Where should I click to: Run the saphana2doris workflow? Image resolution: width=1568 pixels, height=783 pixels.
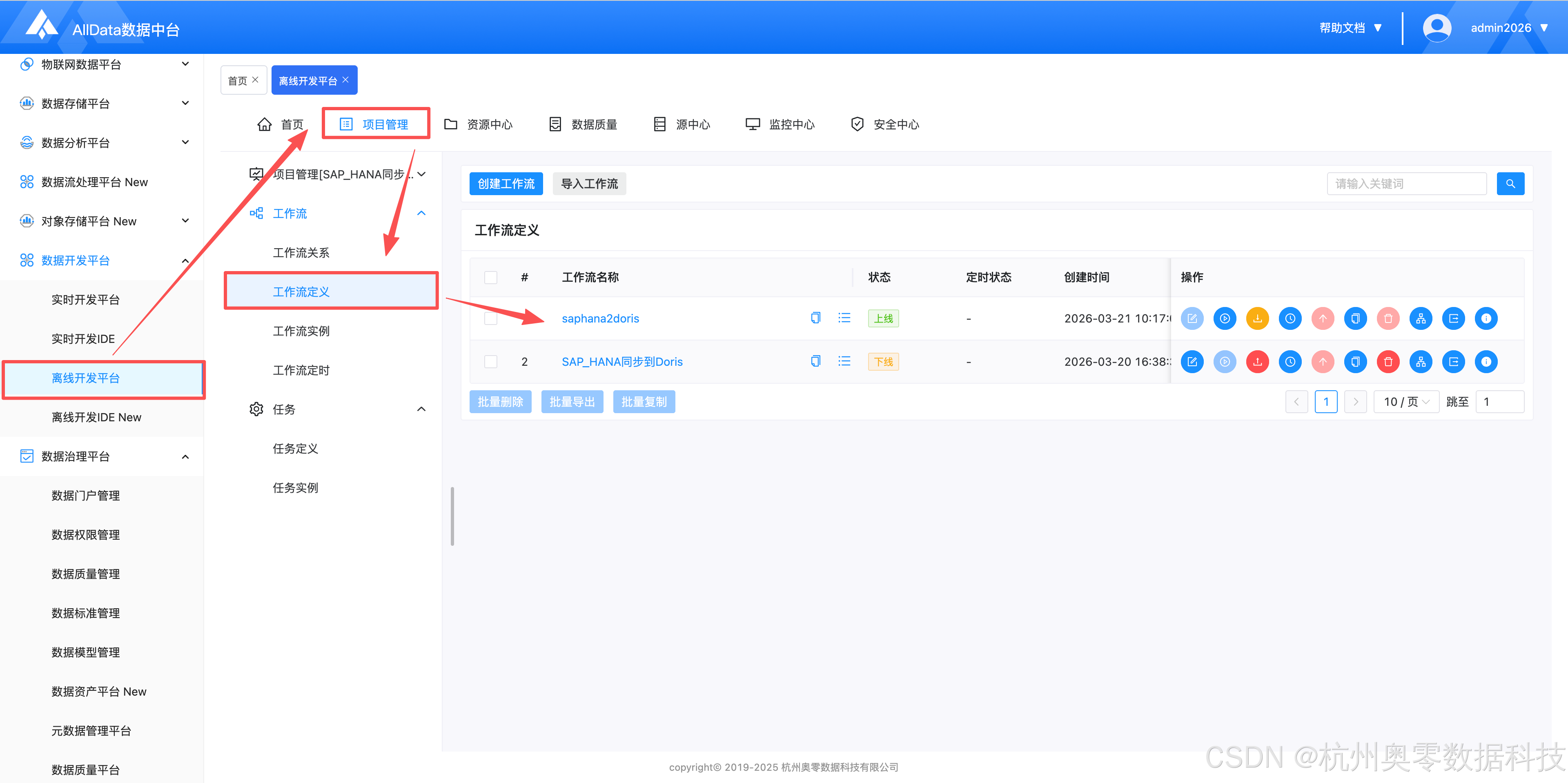[x=1225, y=318]
